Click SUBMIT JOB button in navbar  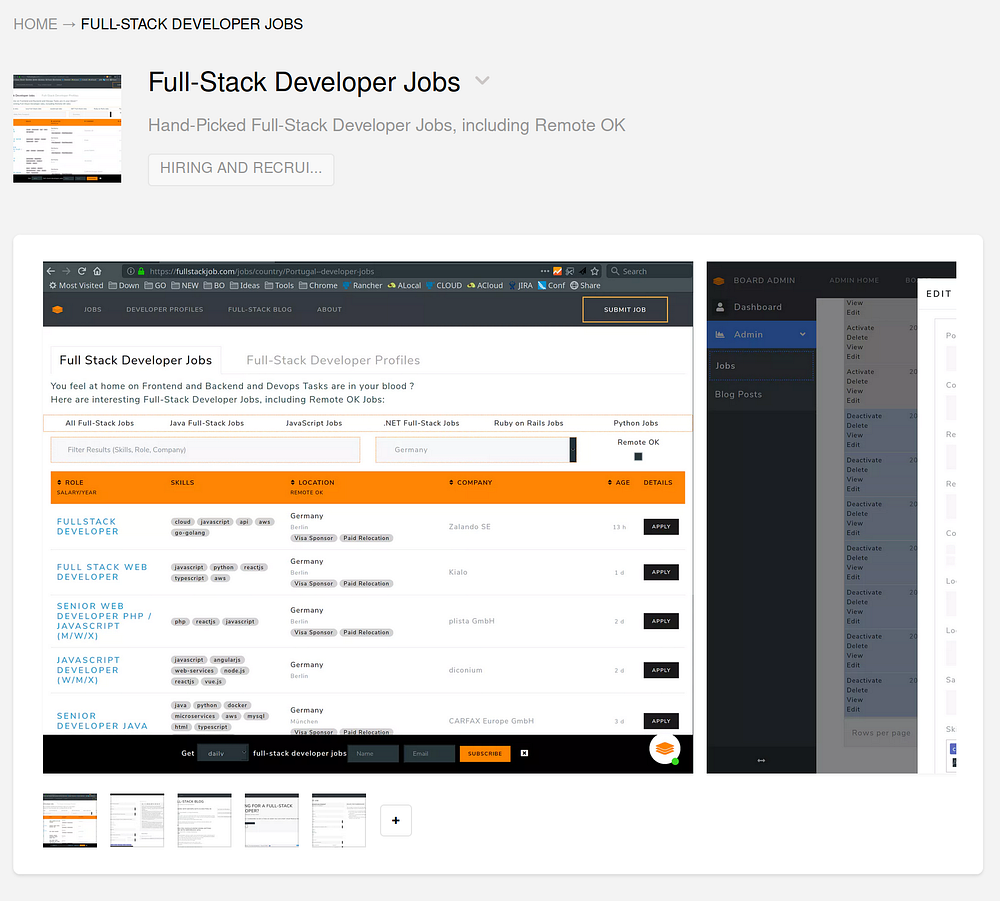tap(625, 309)
